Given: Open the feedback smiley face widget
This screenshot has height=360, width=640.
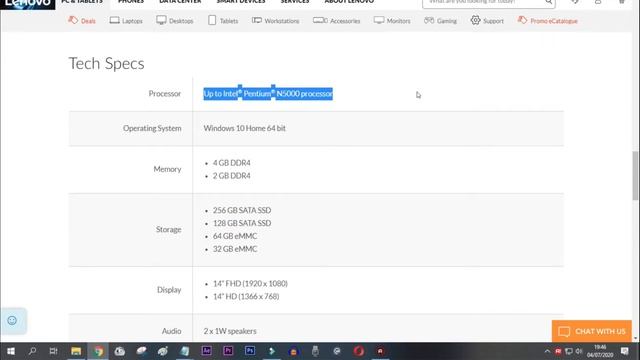Looking at the screenshot, I should pos(12,320).
